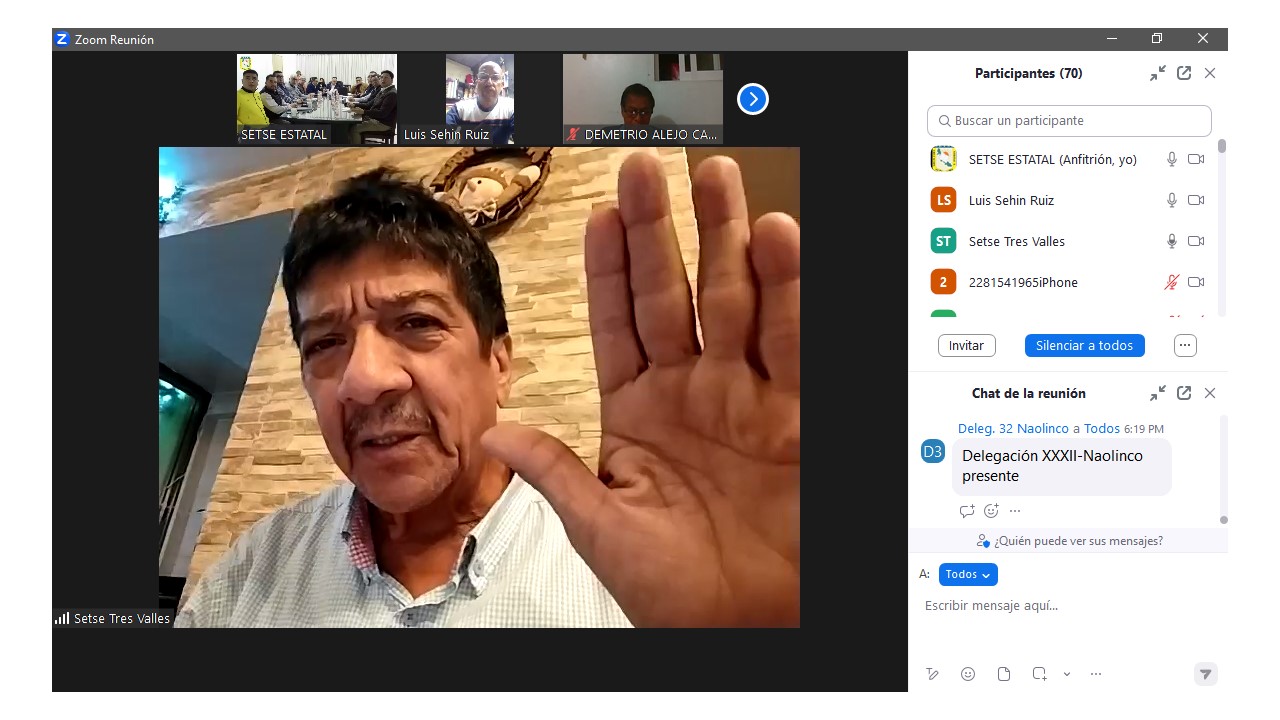Screen dimensions: 1280x720
Task: Show next video thumbnails with blue arrow
Action: tap(752, 99)
